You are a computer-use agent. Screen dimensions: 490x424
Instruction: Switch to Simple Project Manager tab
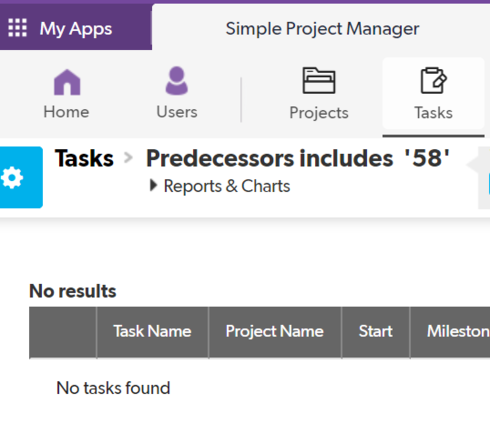(322, 29)
